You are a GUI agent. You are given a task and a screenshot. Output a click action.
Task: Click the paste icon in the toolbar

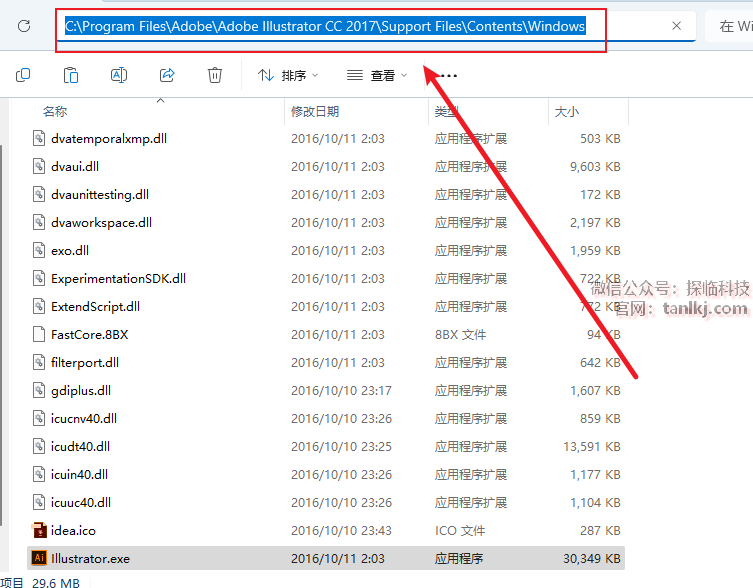click(71, 75)
